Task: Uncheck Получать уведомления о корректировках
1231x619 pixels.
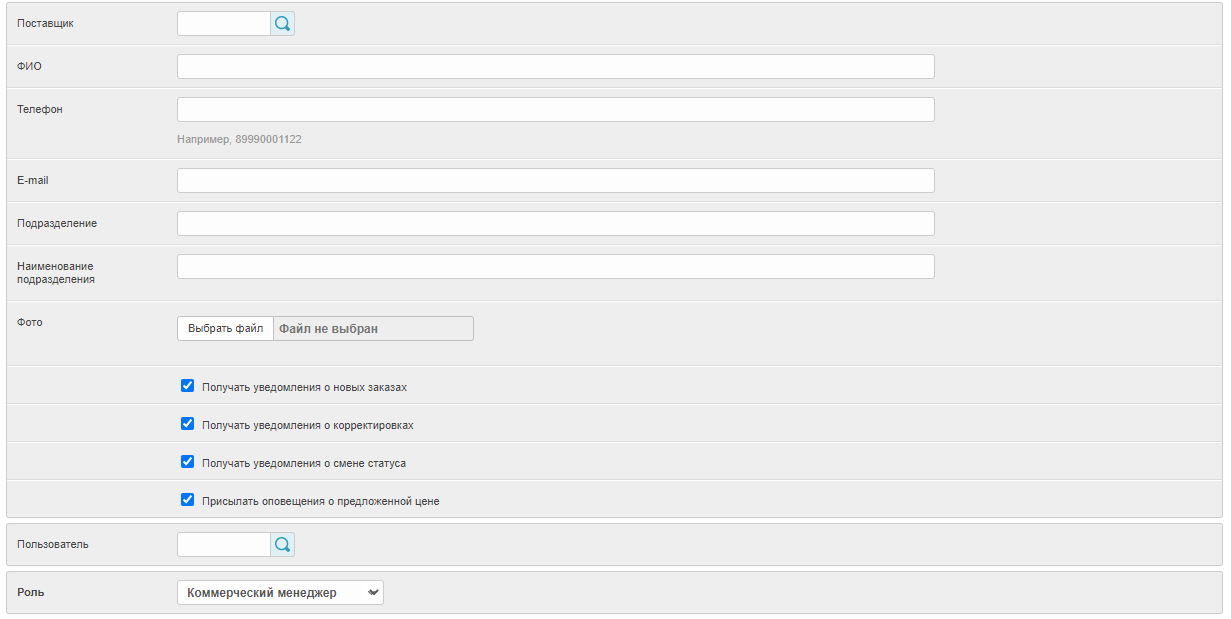Action: [187, 424]
